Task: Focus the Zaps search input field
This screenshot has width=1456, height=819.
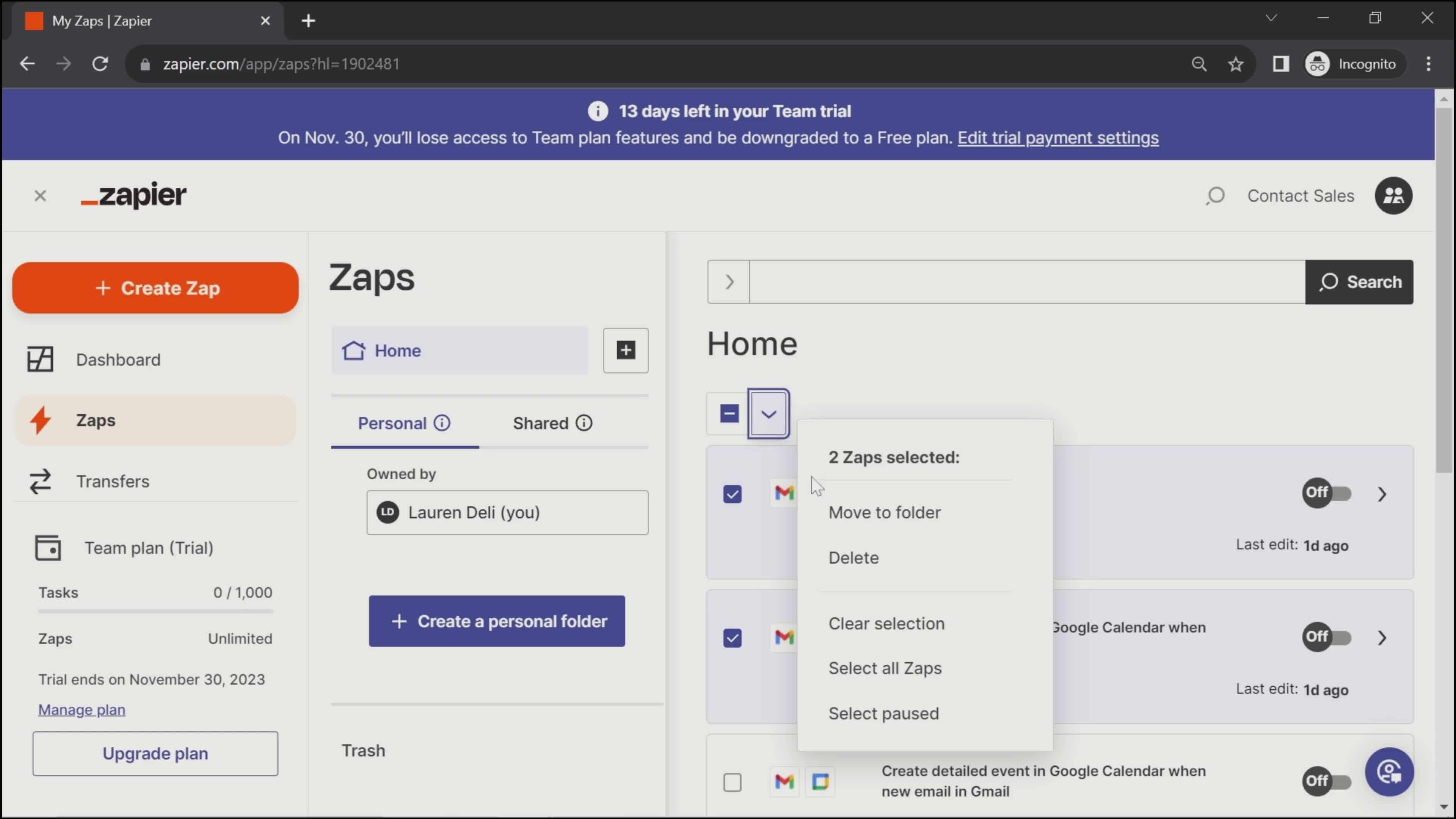Action: [x=1027, y=282]
